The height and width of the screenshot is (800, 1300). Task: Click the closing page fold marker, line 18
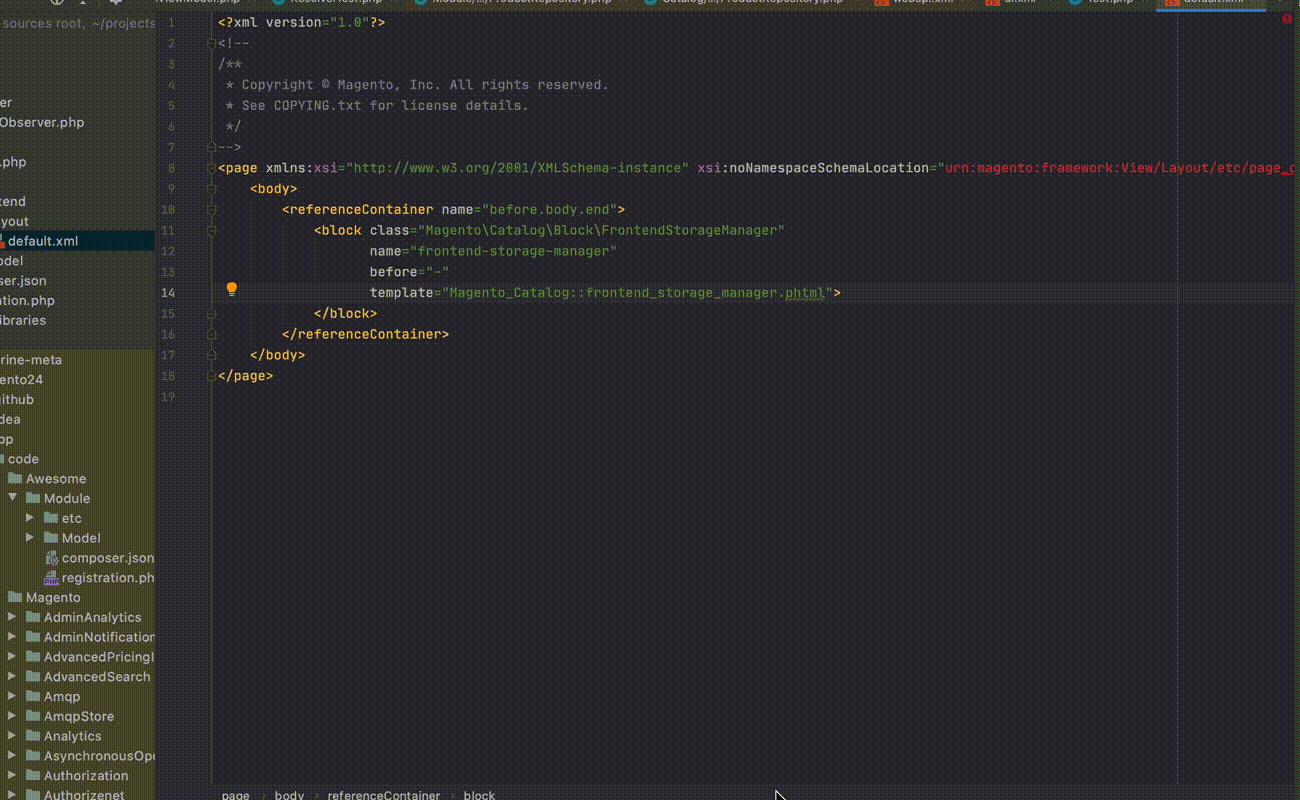pyautogui.click(x=211, y=376)
